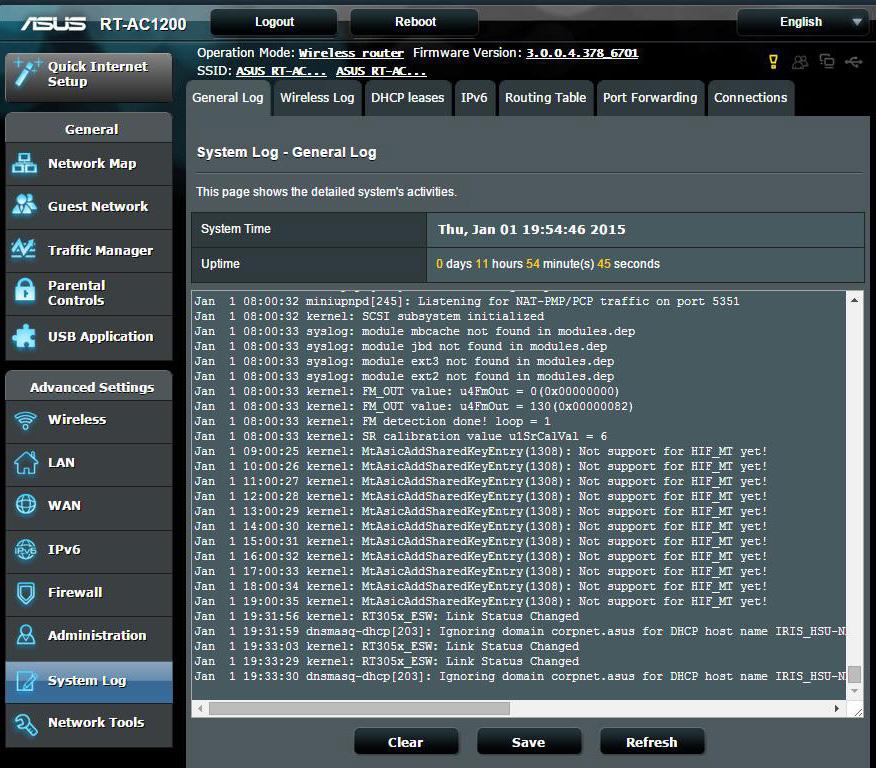Click the log horizontal scrollbar thumb
Screen dimensions: 876x768
click(359, 708)
